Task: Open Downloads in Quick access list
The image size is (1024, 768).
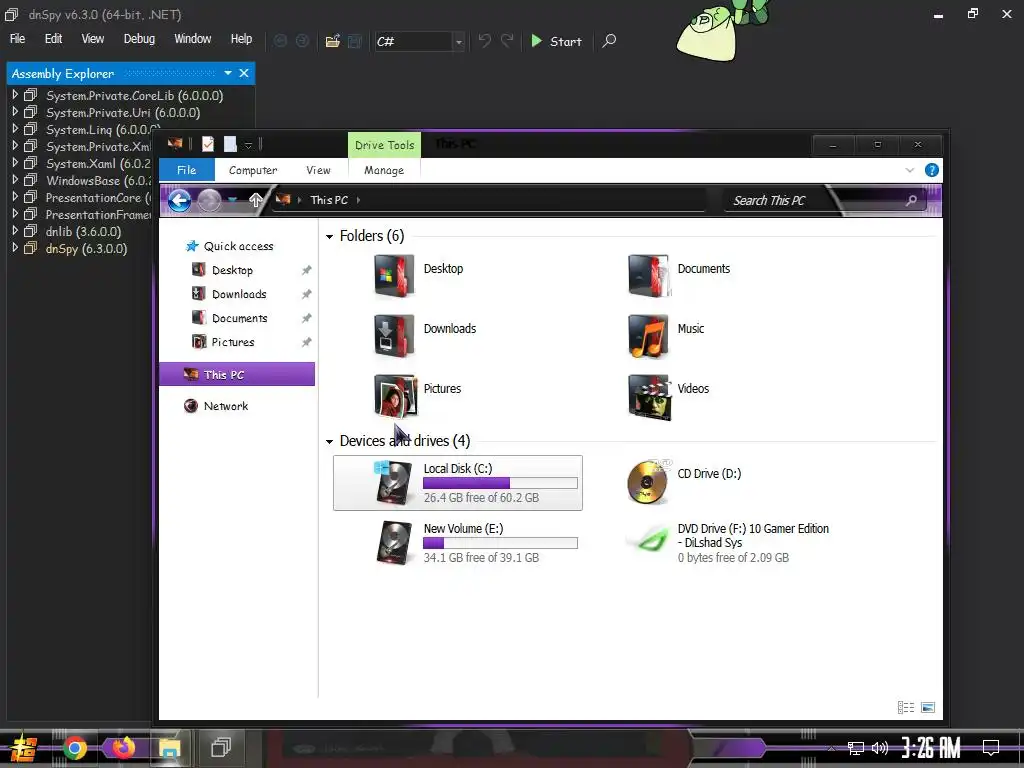Action: (238, 294)
